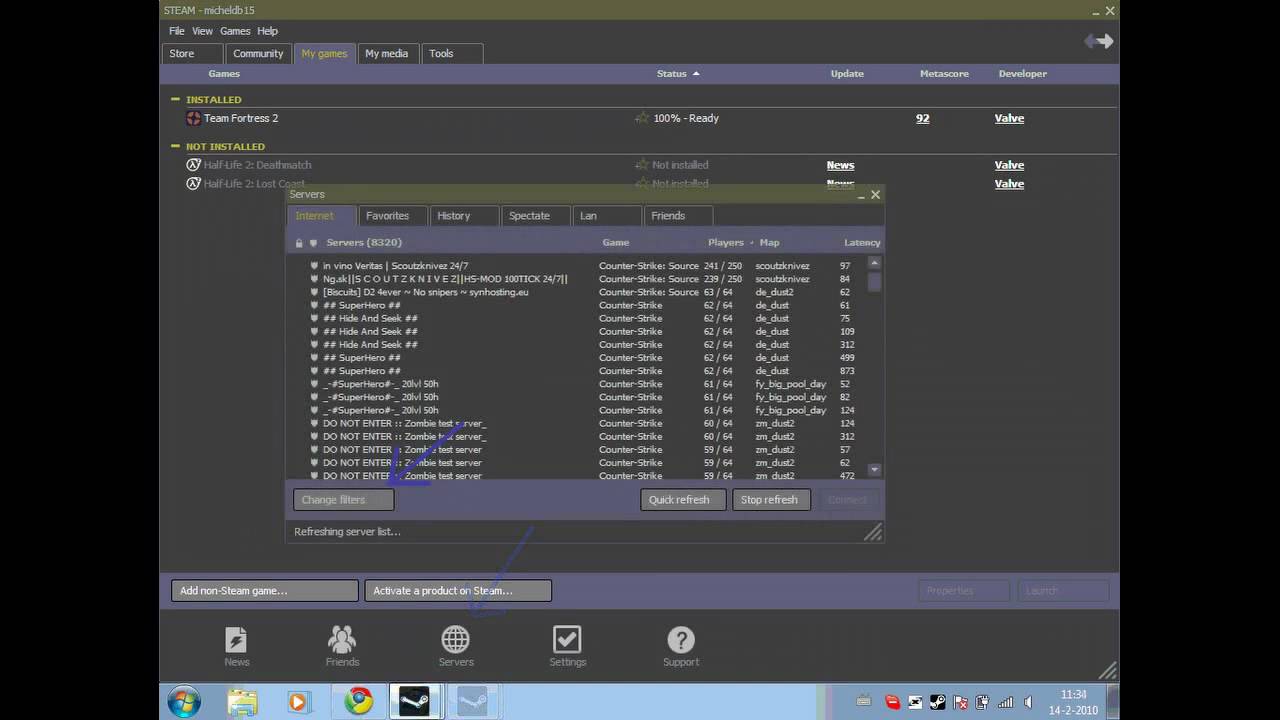Open the Help menu
The image size is (1280, 720).
click(267, 31)
